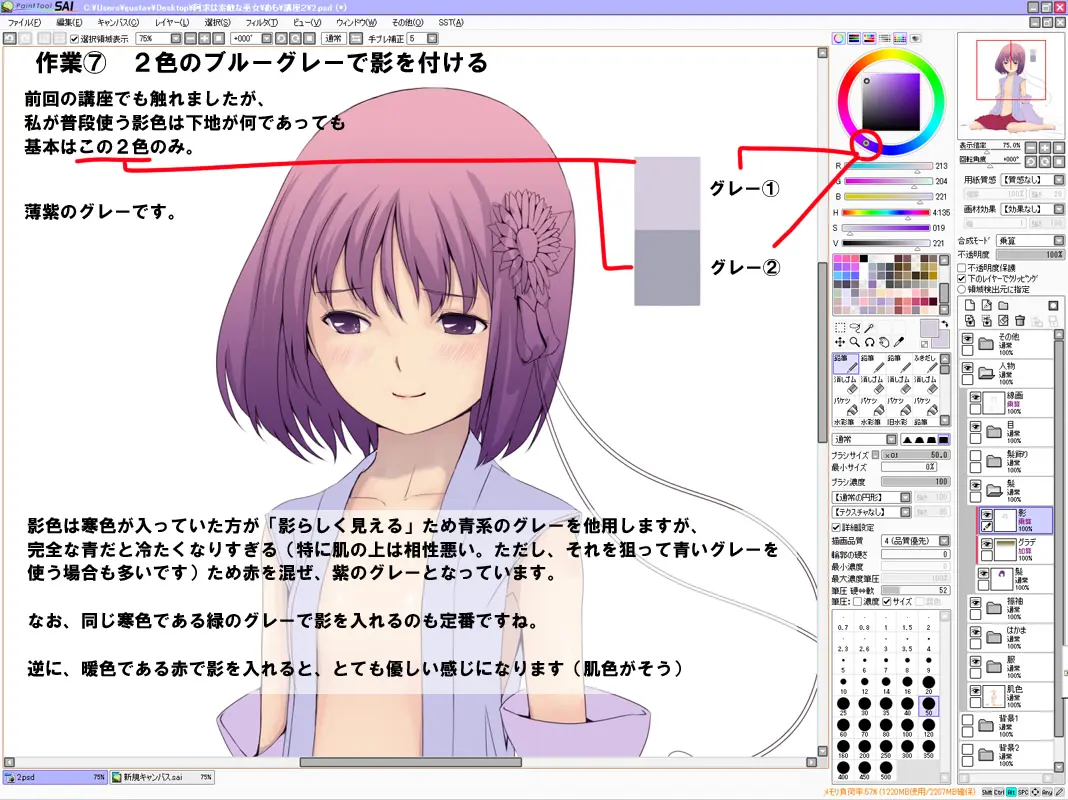Viewport: 1068px width, 800px height.
Task: Open the キャンバス(C) menu
Action: click(x=118, y=22)
